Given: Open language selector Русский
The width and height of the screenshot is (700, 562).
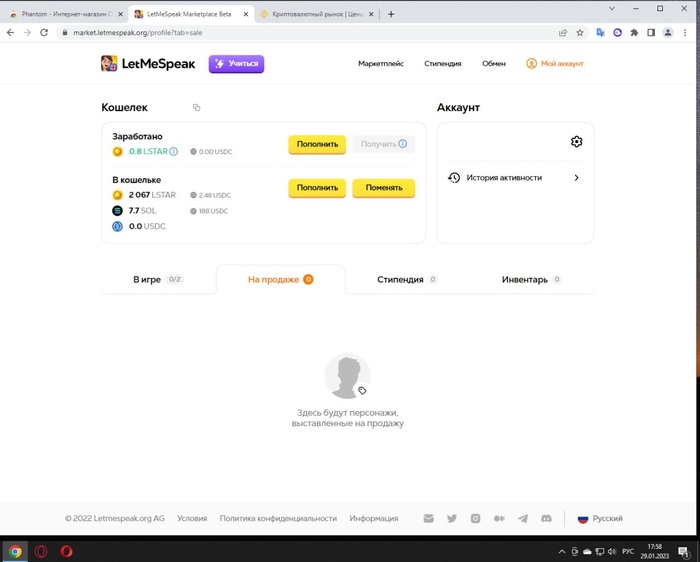Looking at the screenshot, I should (600, 518).
